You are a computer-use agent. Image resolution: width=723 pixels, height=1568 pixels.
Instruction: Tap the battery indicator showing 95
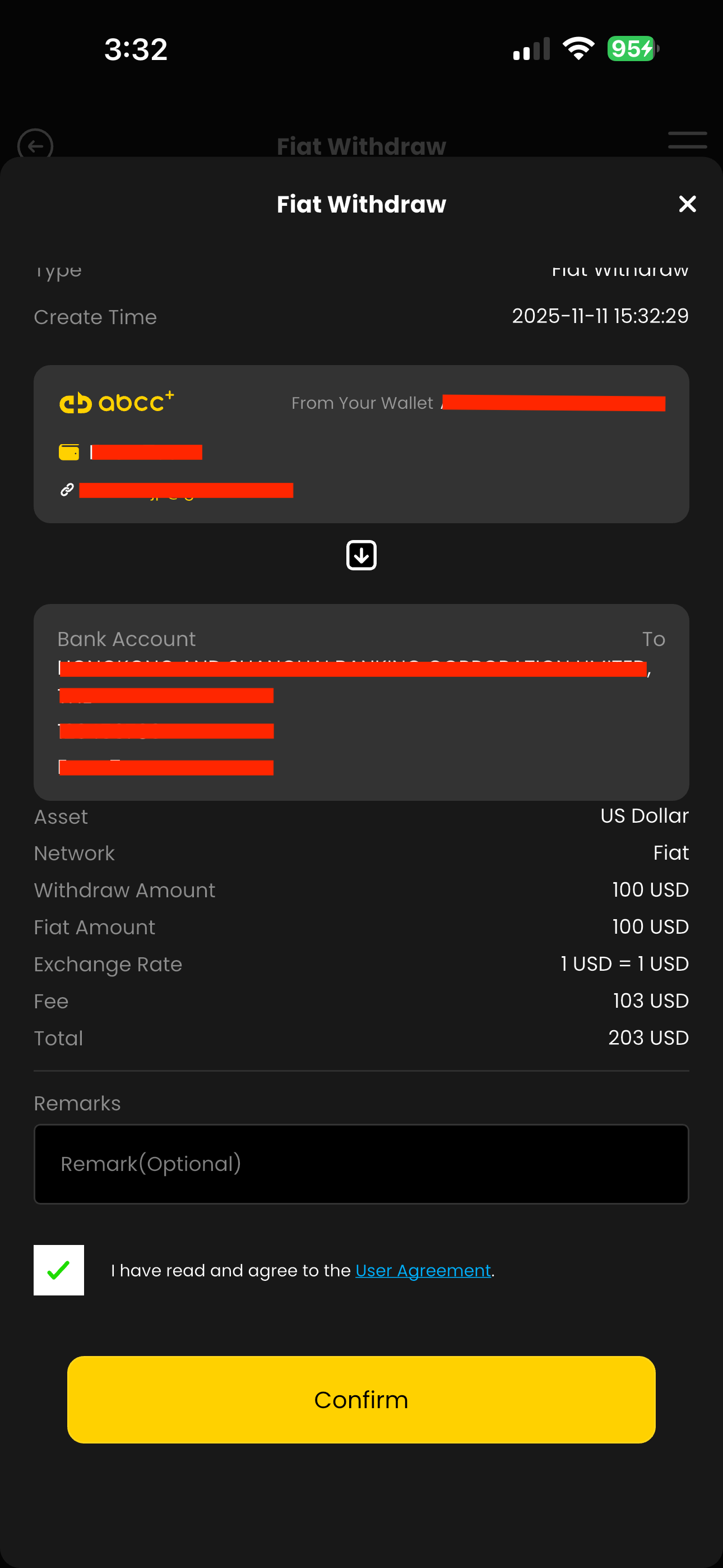632,49
